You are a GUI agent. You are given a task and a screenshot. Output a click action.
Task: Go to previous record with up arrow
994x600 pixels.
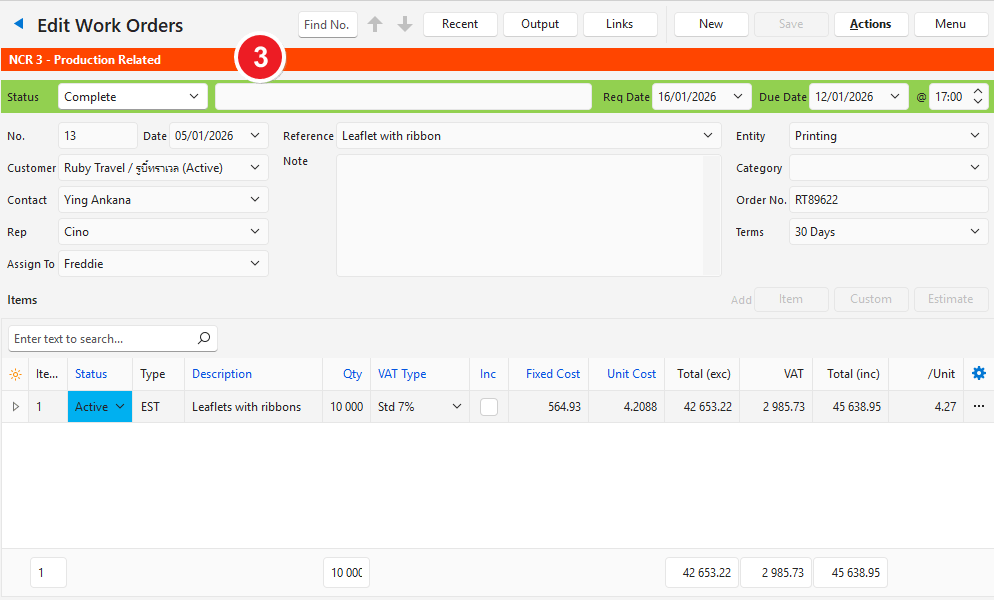[x=375, y=24]
